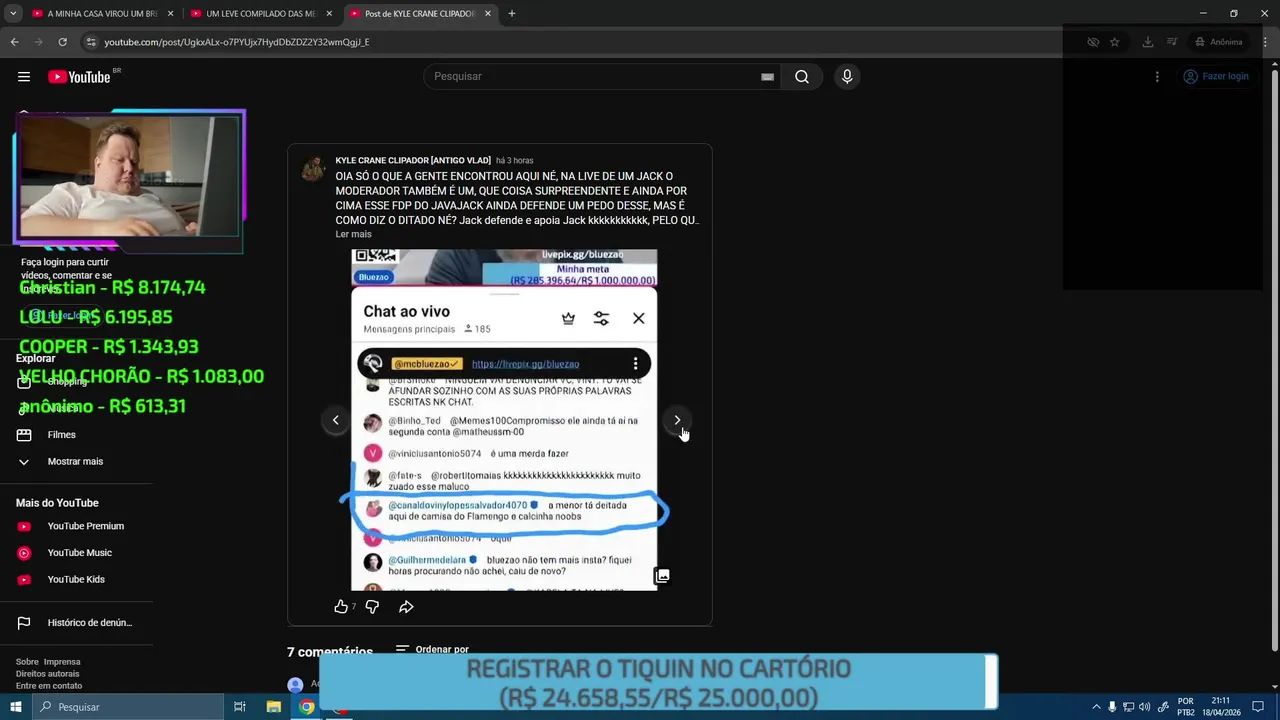
Task: Share the post with the arrow icon
Action: click(406, 607)
